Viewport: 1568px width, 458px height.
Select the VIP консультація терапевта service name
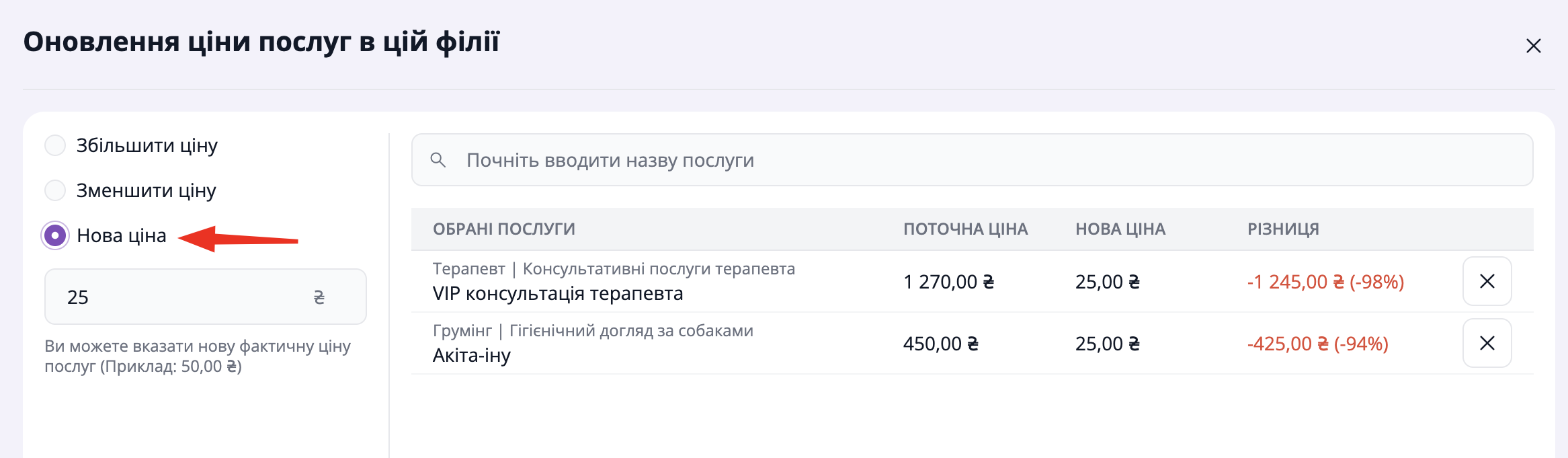(558, 294)
